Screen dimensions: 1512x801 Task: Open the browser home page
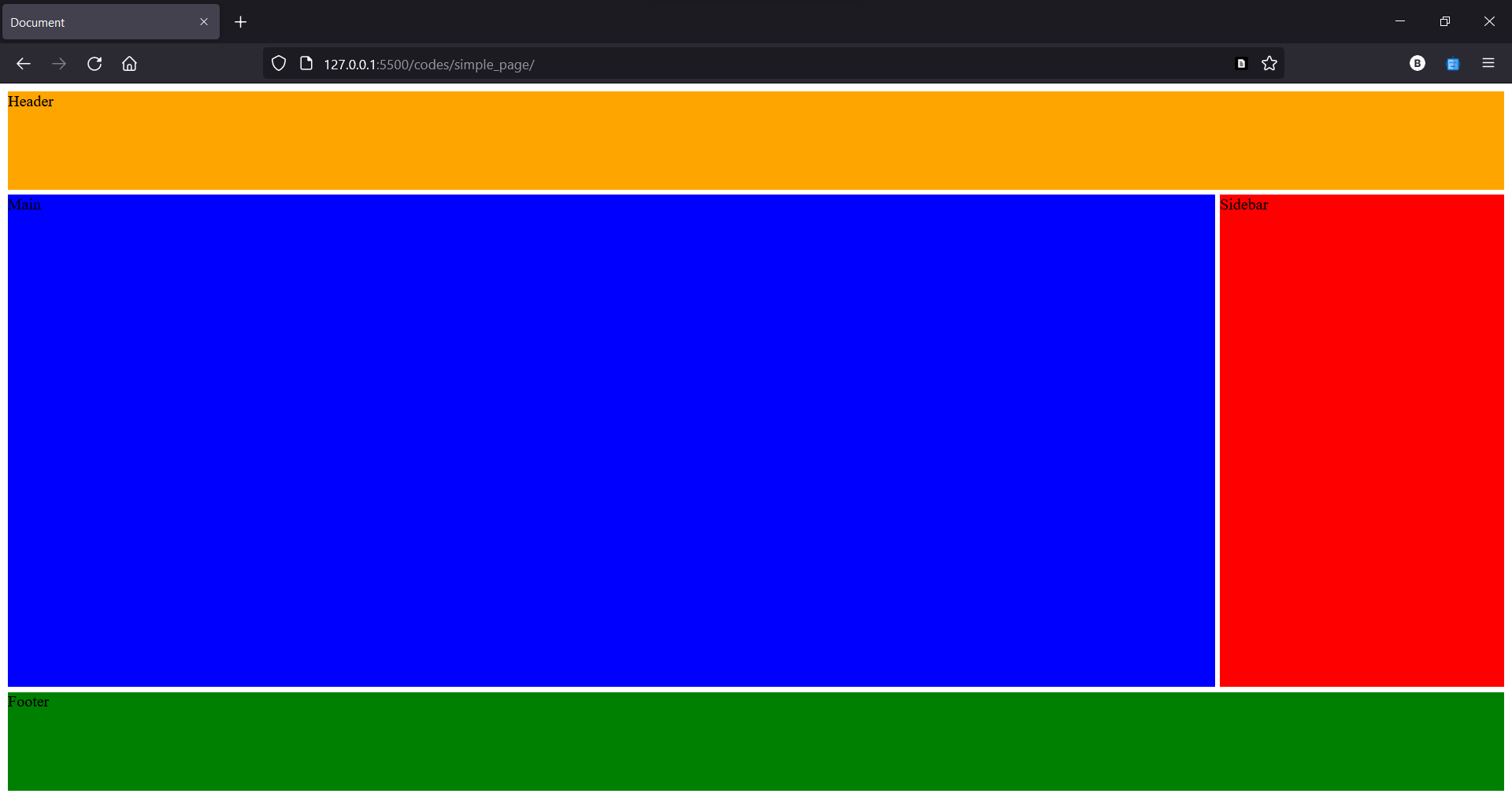(x=130, y=64)
